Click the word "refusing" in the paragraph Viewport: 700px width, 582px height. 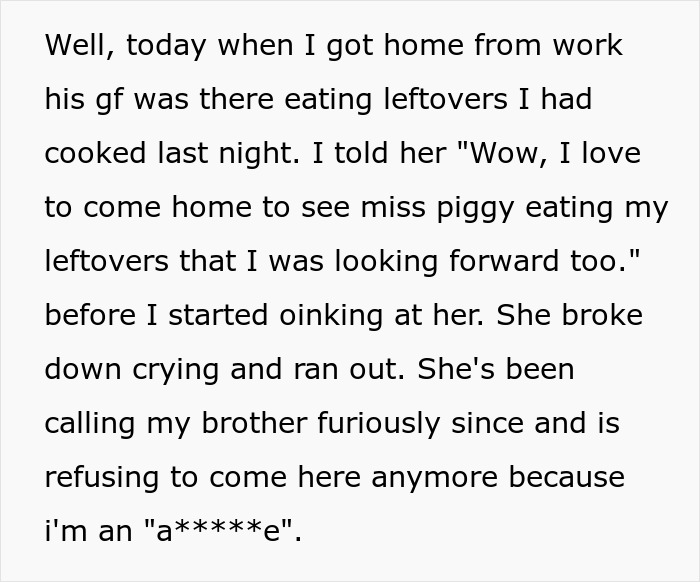point(107,478)
